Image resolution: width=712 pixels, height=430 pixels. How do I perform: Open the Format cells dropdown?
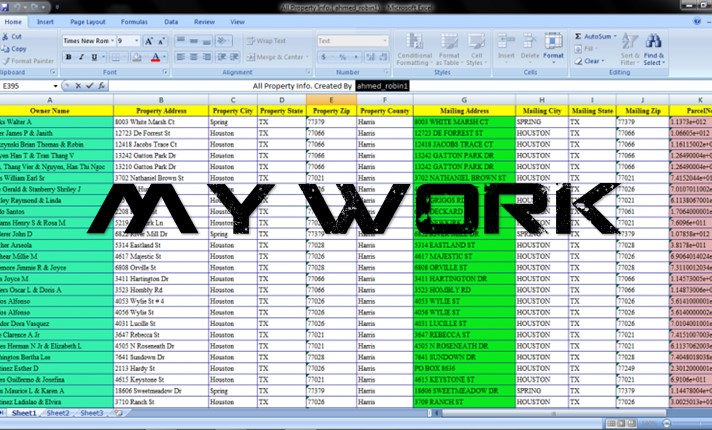coord(553,49)
